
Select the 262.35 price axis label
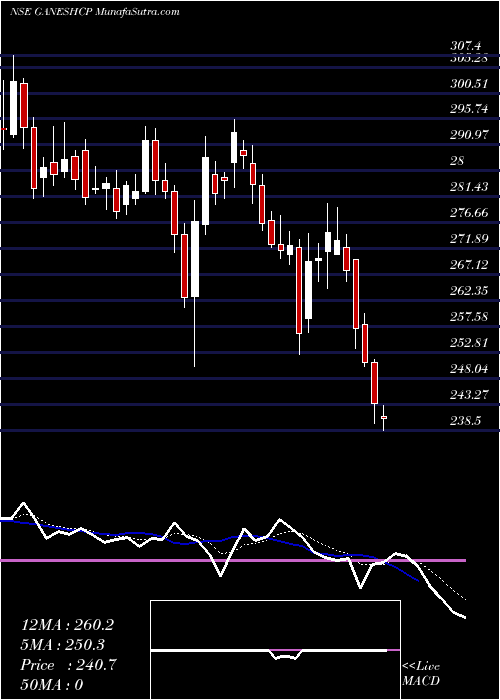471,291
